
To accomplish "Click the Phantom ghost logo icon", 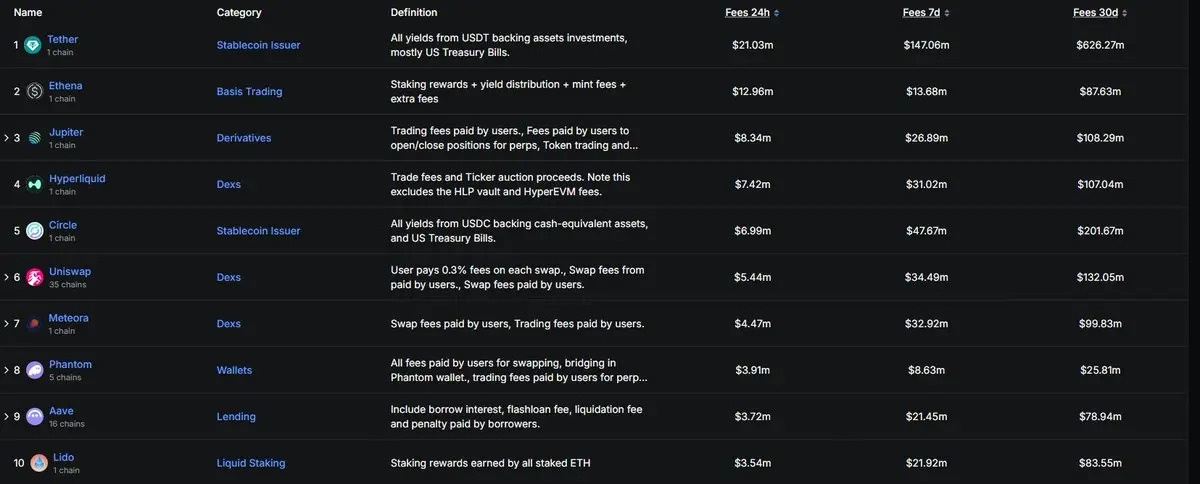I will (x=35, y=370).
